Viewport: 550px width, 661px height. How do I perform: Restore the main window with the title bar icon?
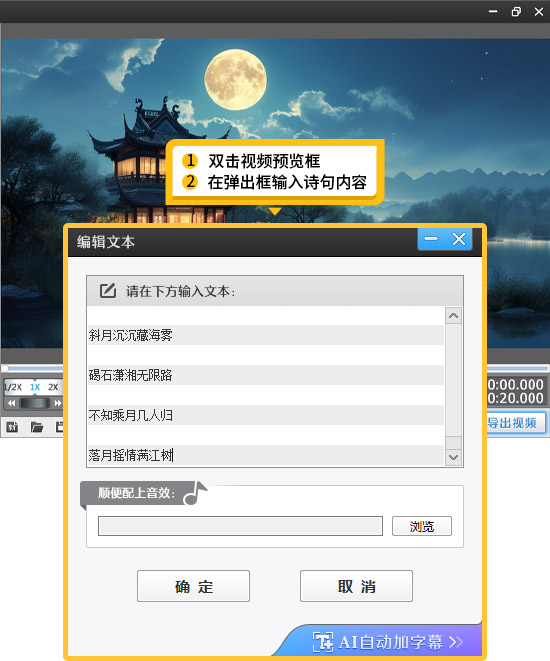(x=516, y=11)
